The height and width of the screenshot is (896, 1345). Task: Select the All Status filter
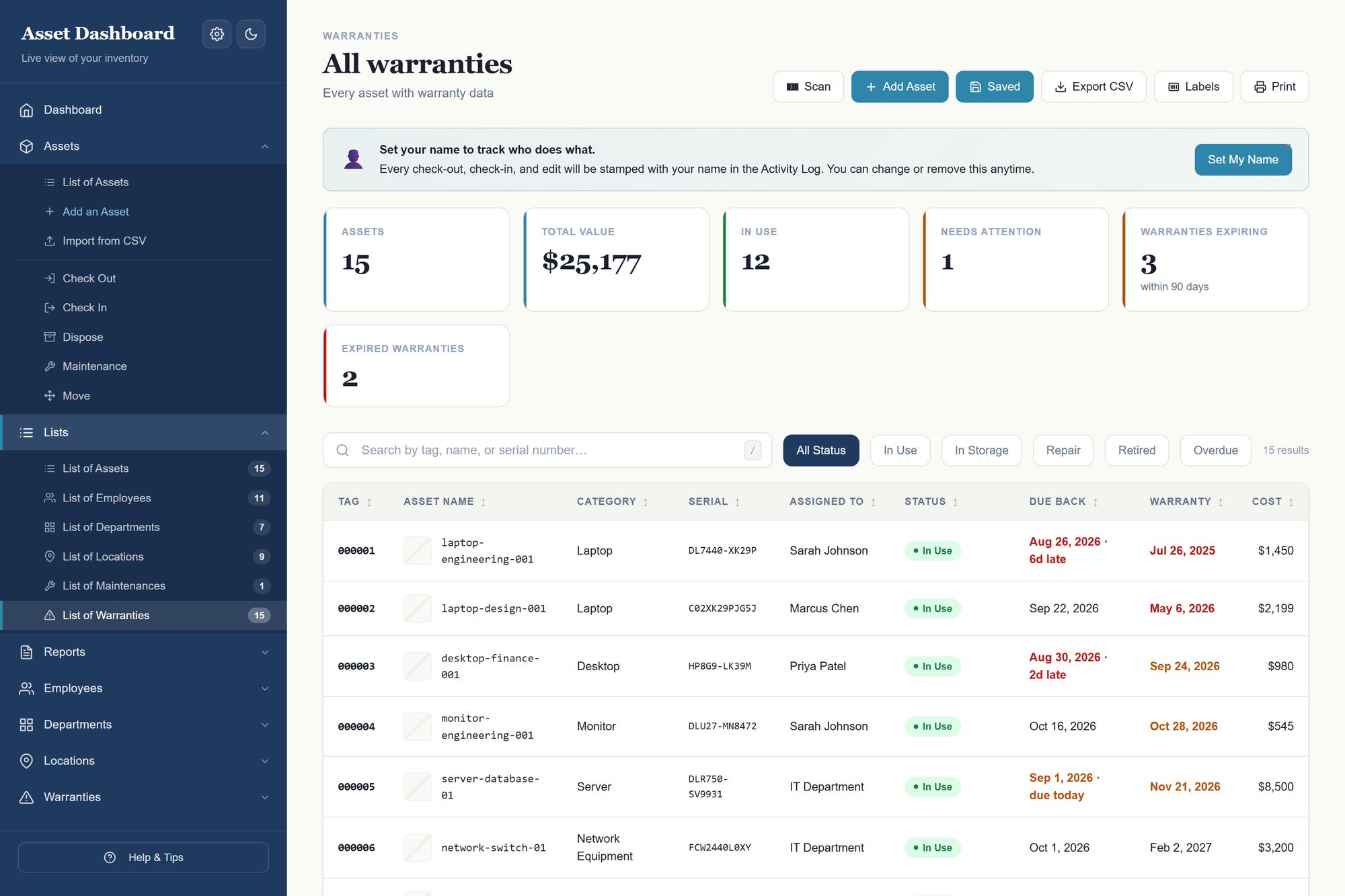(821, 450)
